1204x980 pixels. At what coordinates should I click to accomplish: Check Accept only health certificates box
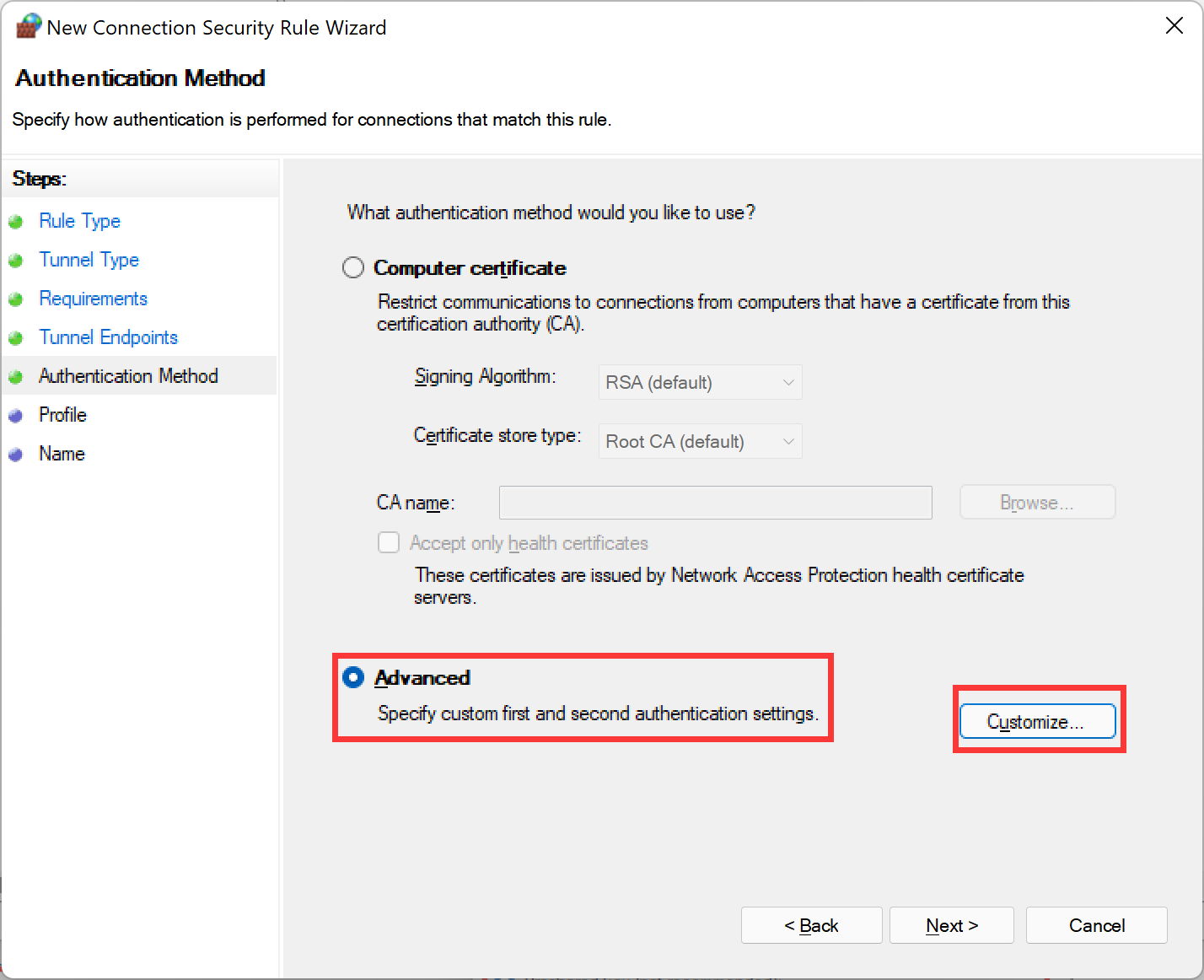coord(389,542)
